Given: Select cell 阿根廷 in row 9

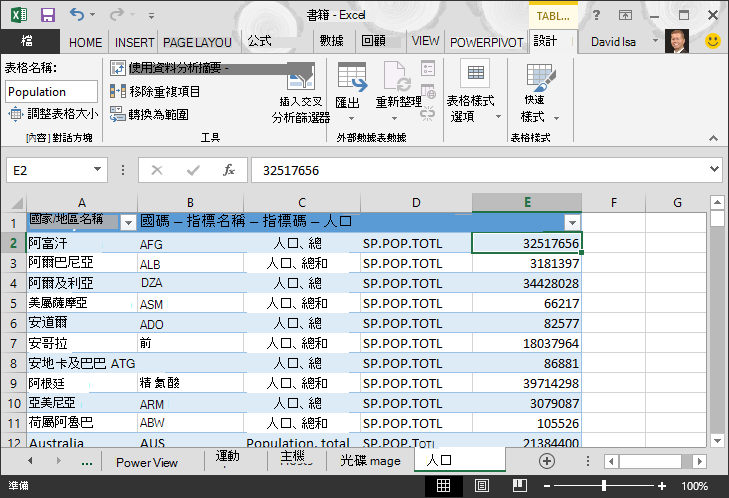Looking at the screenshot, I should point(82,383).
